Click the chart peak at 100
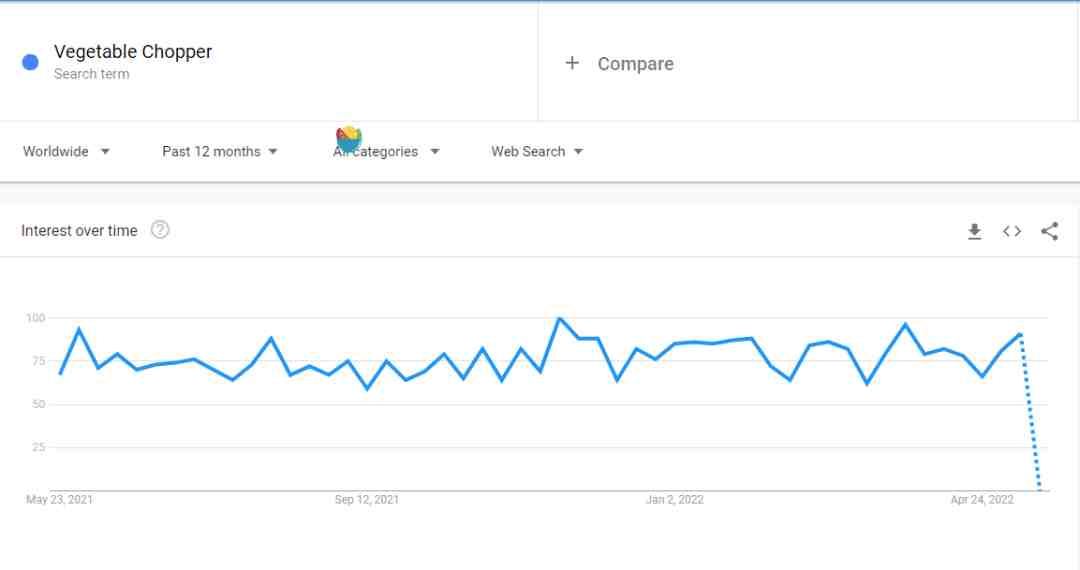This screenshot has width=1080, height=570. point(559,319)
